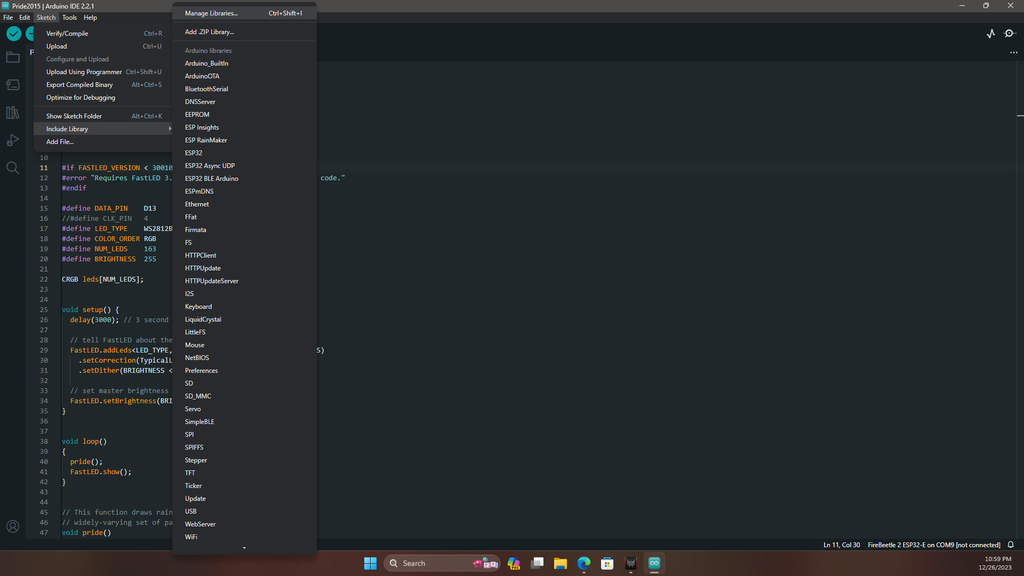Open the Windows Start menu
The width and height of the screenshot is (1024, 576).
(370, 563)
